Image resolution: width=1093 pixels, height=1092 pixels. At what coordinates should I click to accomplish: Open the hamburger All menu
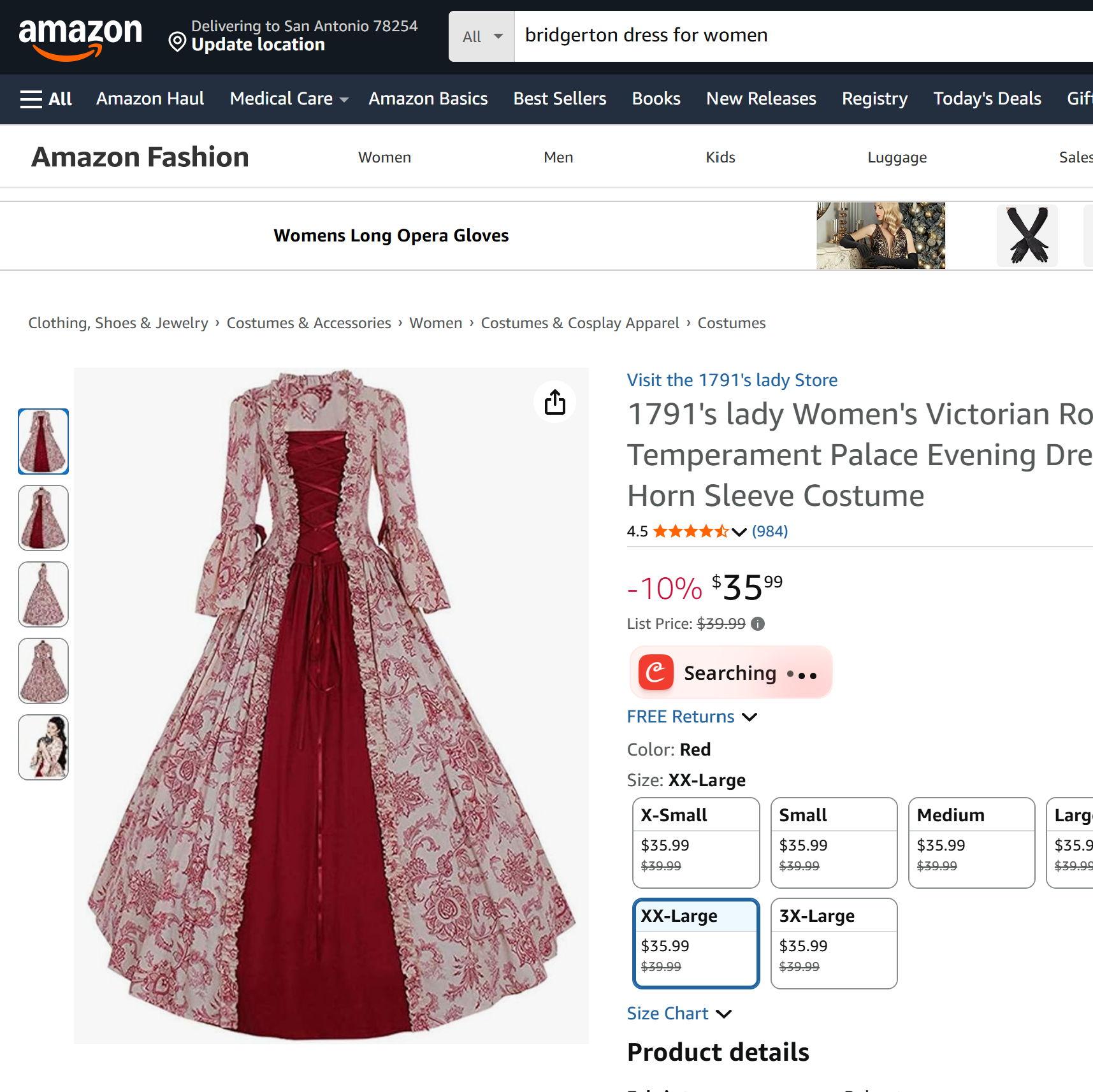46,99
